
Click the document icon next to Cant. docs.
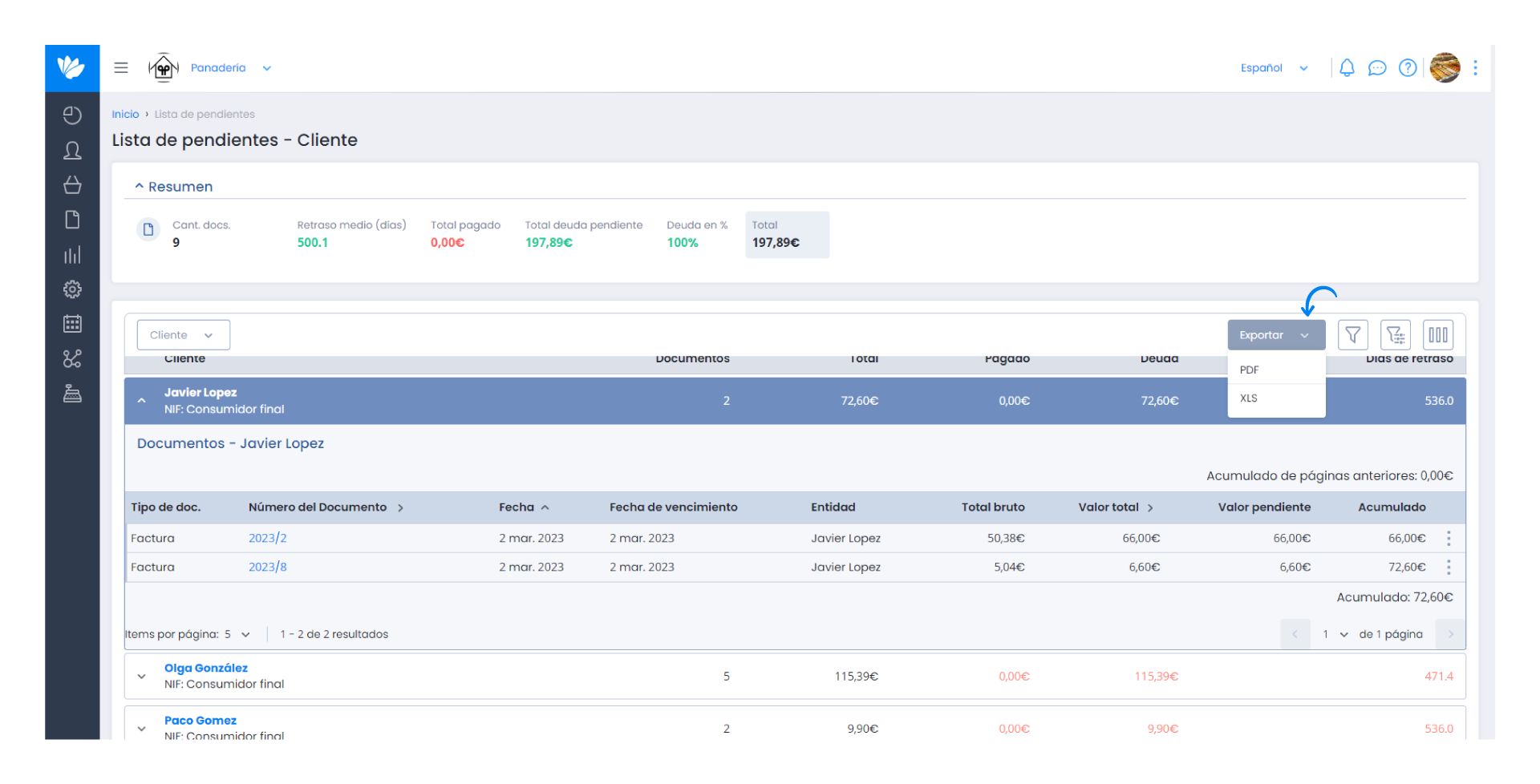coord(148,230)
